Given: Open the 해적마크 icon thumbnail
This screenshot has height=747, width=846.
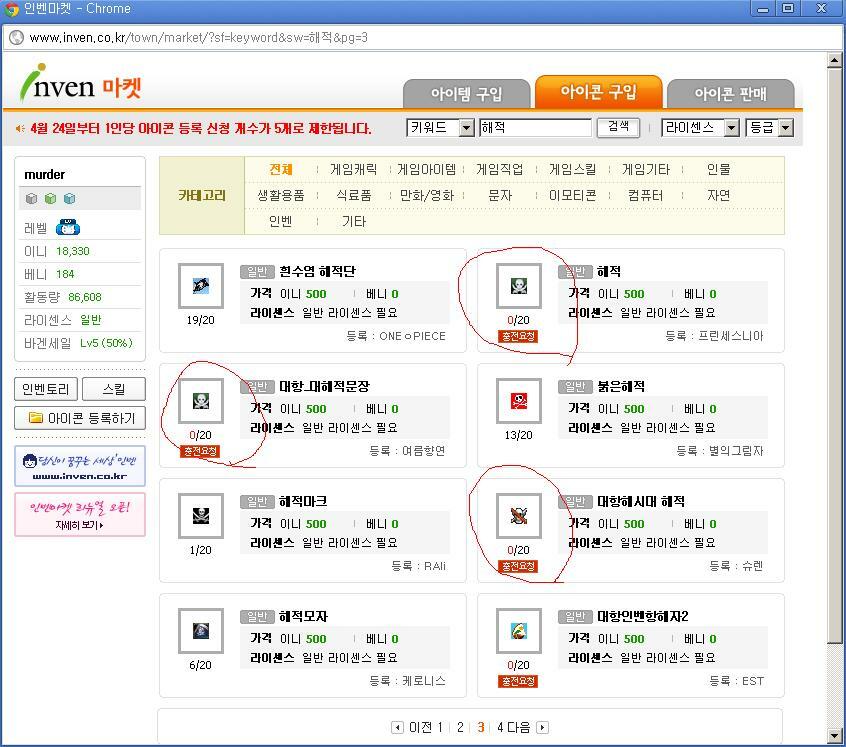Looking at the screenshot, I should click(201, 517).
